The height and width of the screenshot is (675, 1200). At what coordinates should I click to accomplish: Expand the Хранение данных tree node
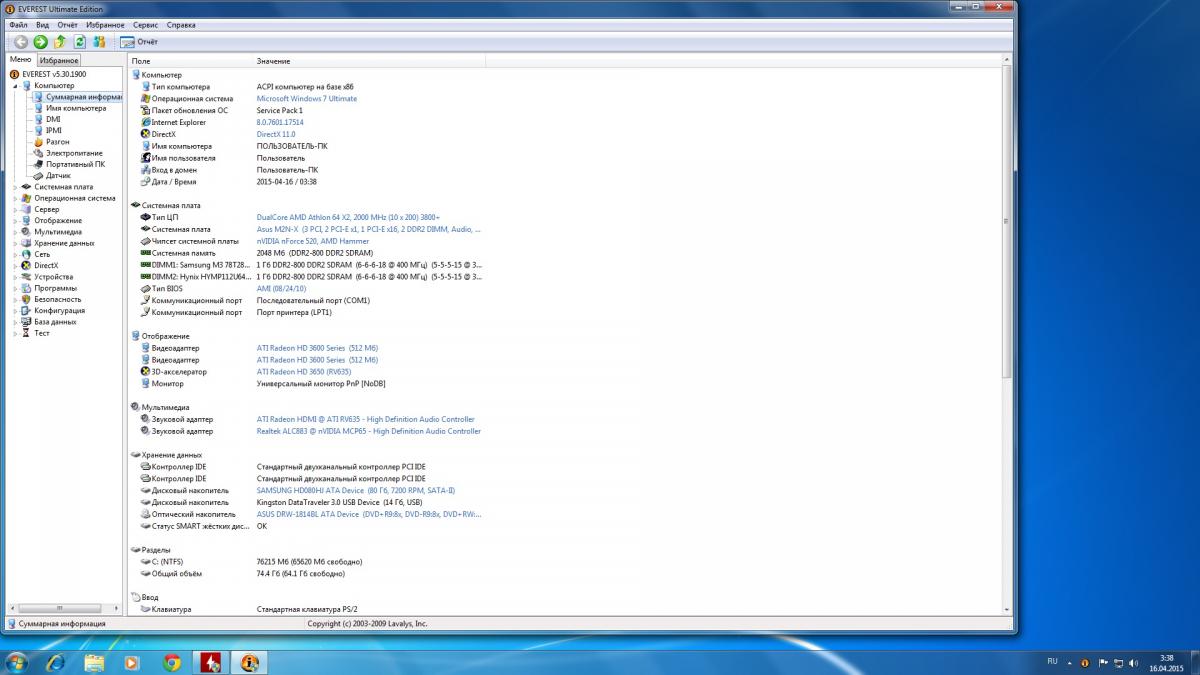(15, 243)
